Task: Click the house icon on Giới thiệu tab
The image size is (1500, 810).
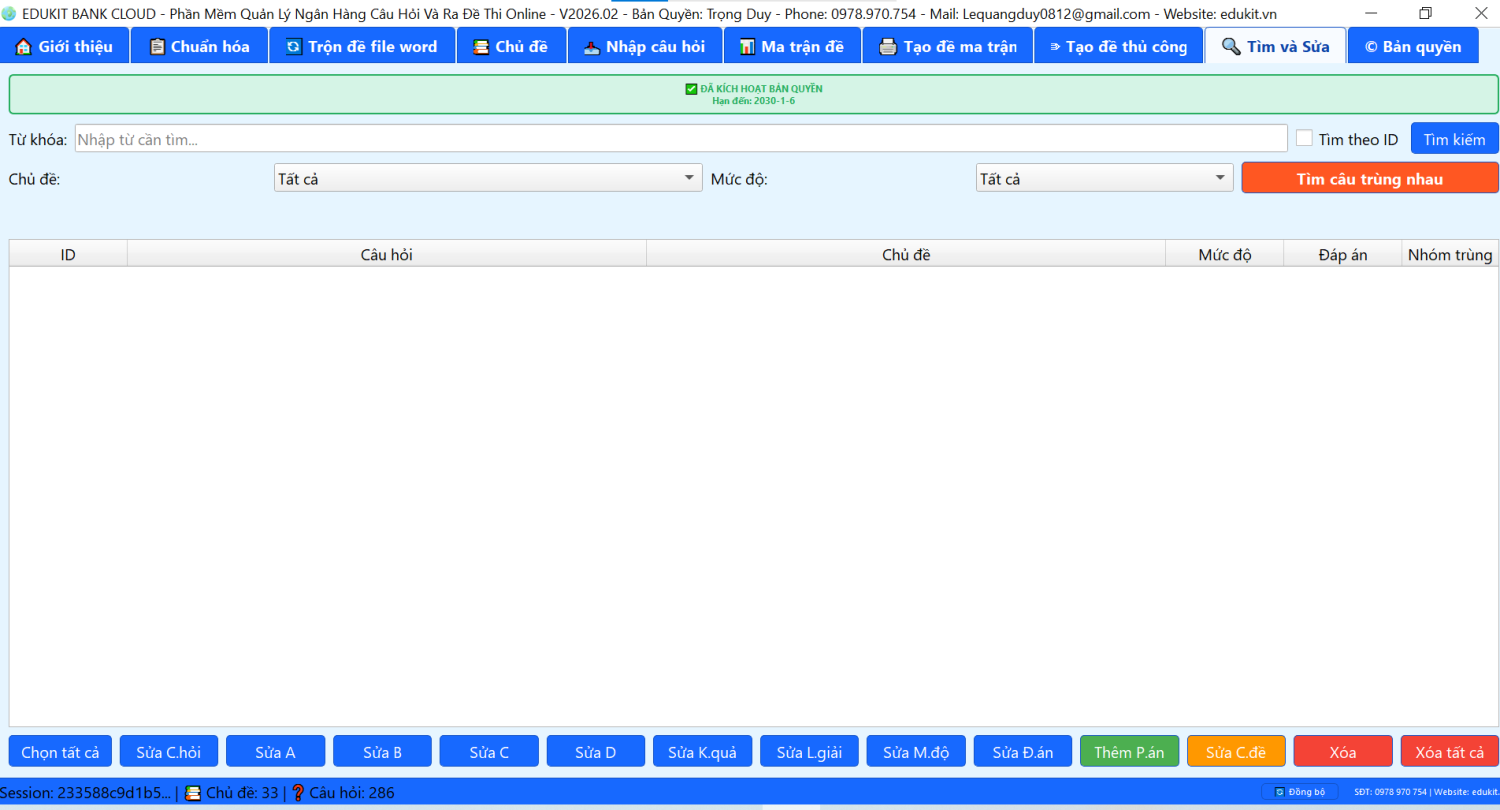Action: [24, 47]
